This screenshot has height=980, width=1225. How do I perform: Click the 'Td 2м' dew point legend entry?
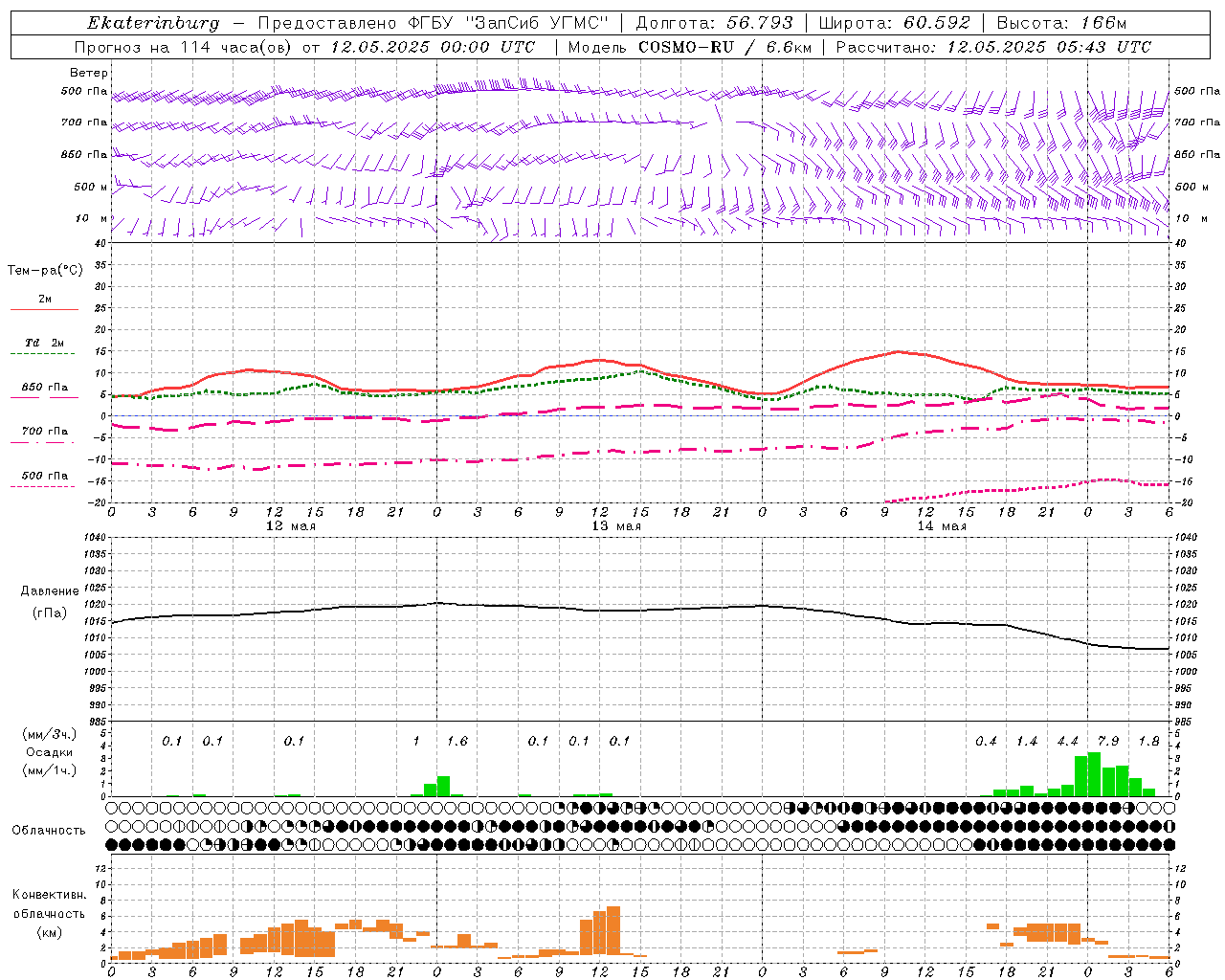pyautogui.click(x=44, y=343)
